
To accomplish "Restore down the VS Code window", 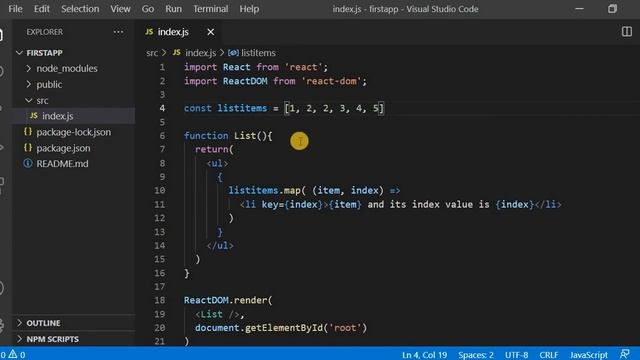I will pos(612,9).
